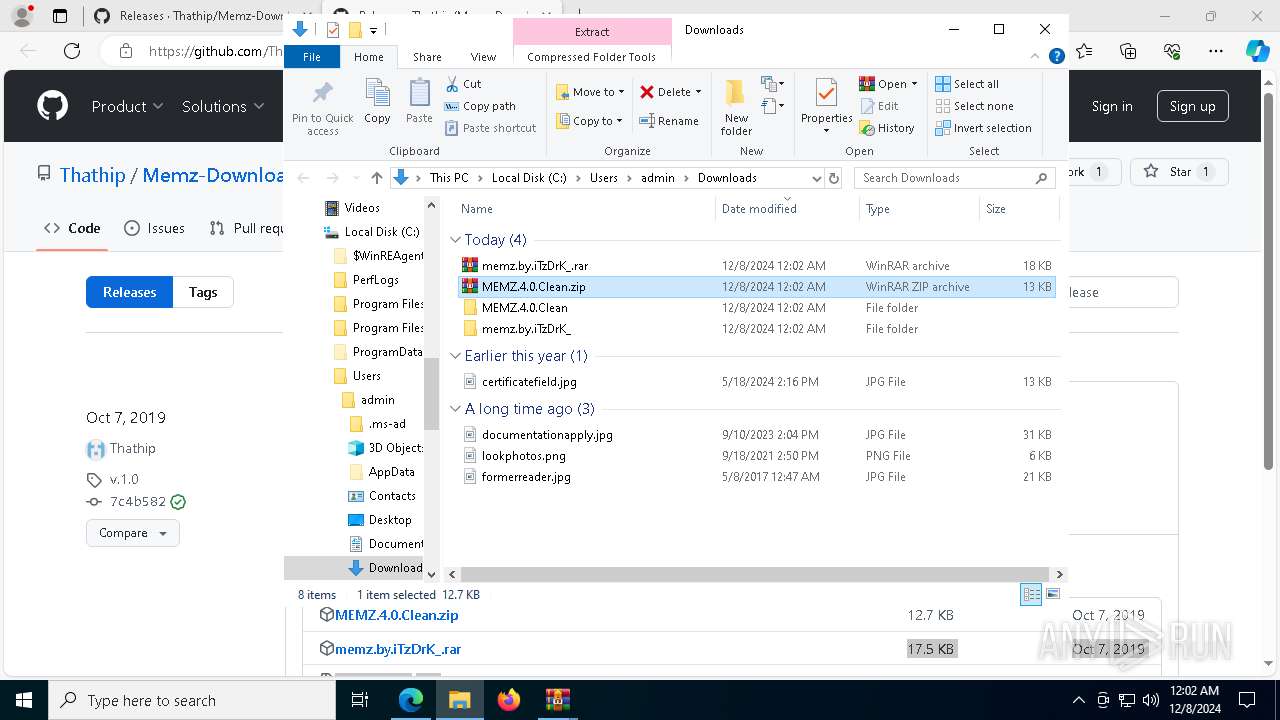1280x720 pixels.
Task: Open the File ribbon menu
Action: [x=312, y=57]
